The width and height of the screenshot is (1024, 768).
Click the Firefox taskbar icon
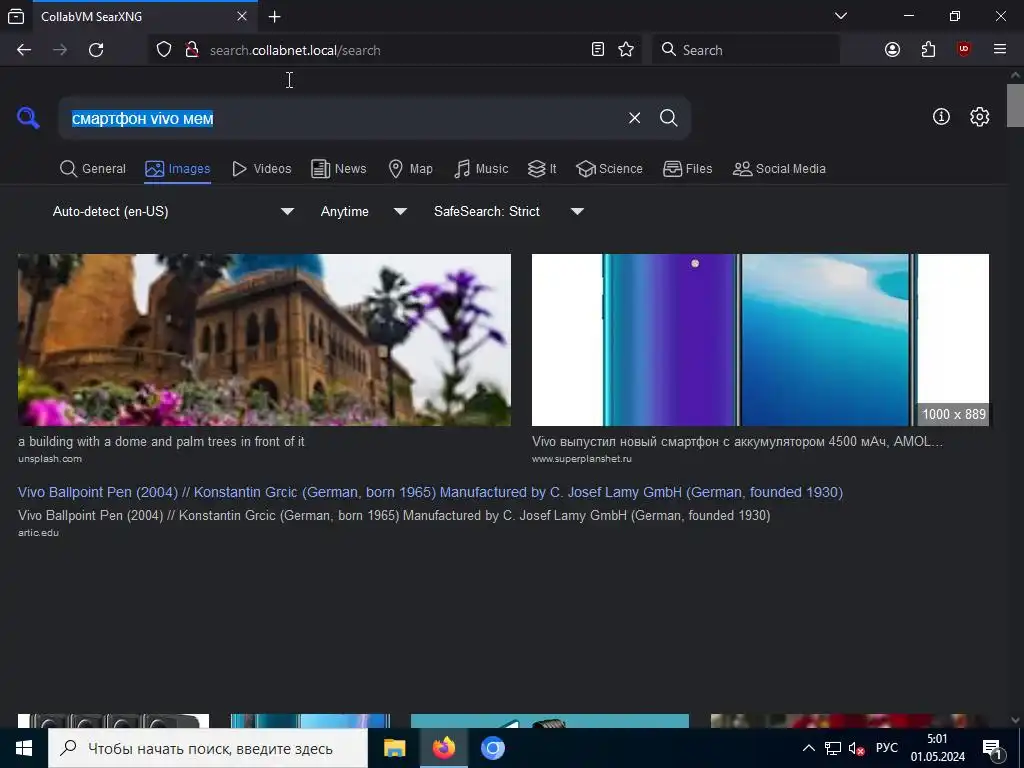pos(443,748)
